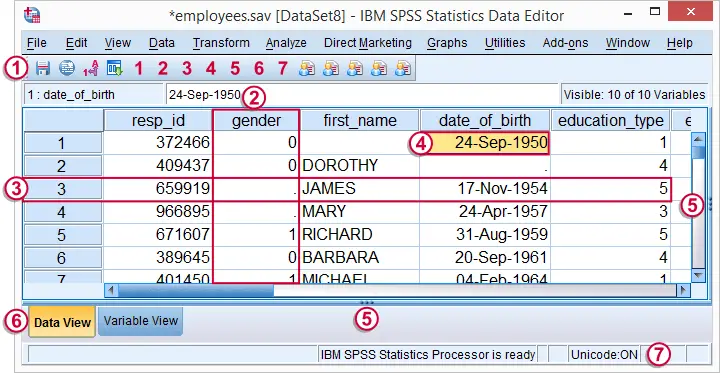
Task: Select row number 1 header
Action: [x=63, y=143]
